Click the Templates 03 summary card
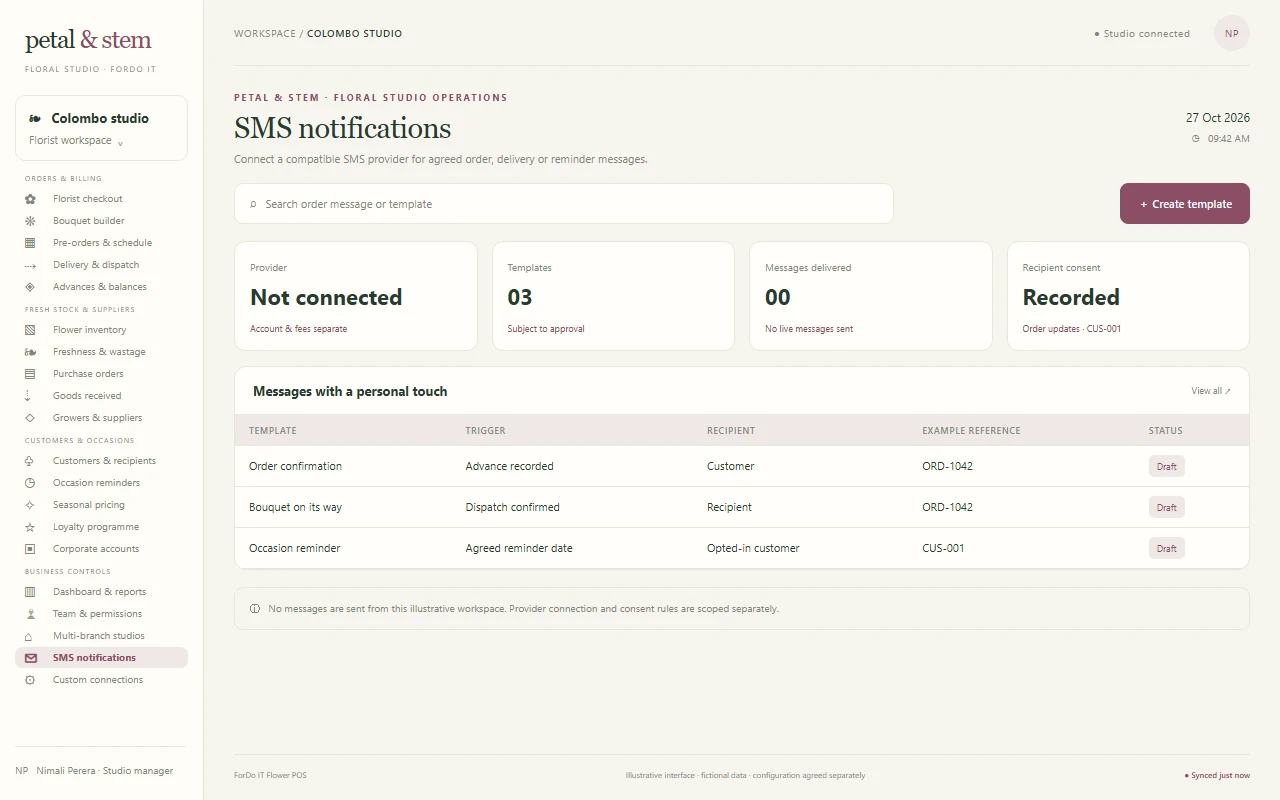1280x800 pixels. (x=613, y=296)
